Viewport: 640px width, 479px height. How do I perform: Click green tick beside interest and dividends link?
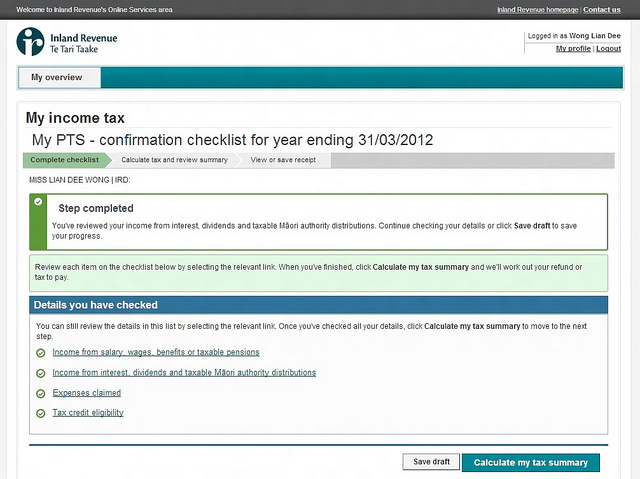click(x=41, y=373)
